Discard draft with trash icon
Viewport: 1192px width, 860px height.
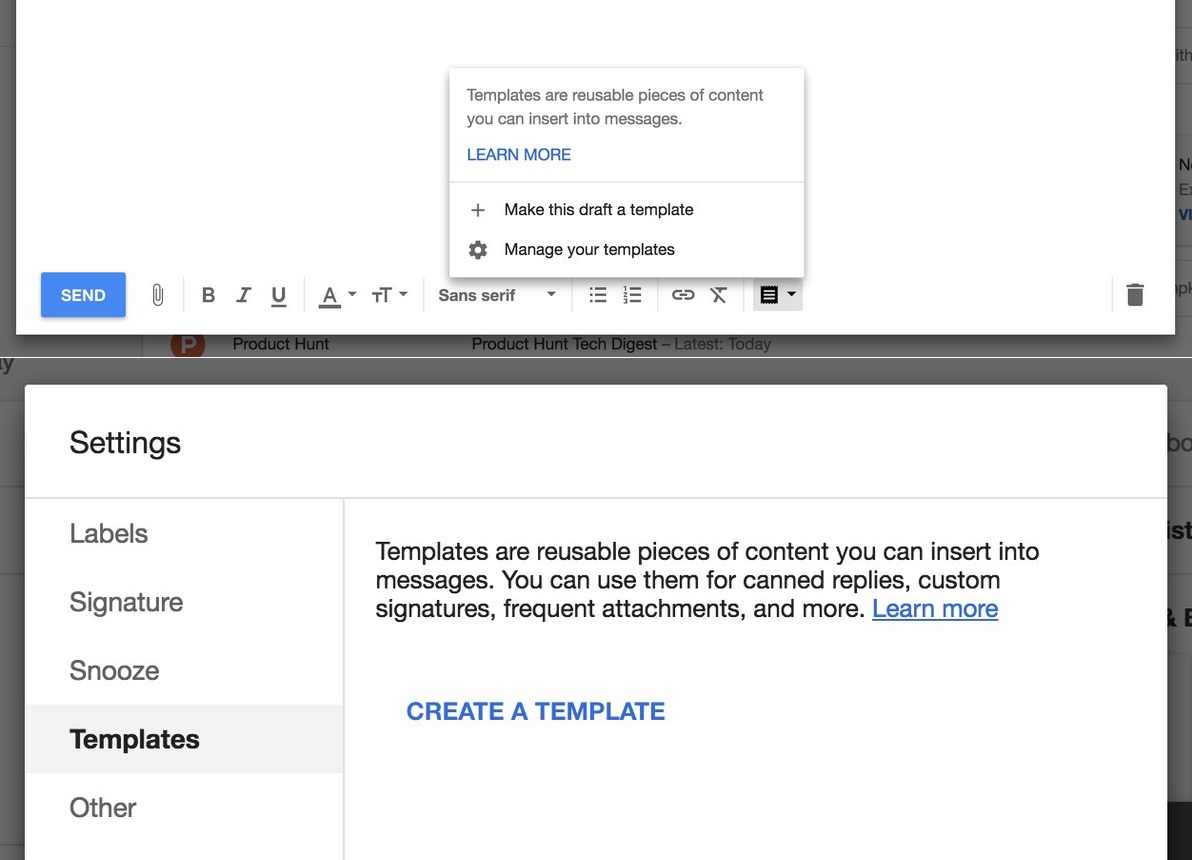point(1135,295)
